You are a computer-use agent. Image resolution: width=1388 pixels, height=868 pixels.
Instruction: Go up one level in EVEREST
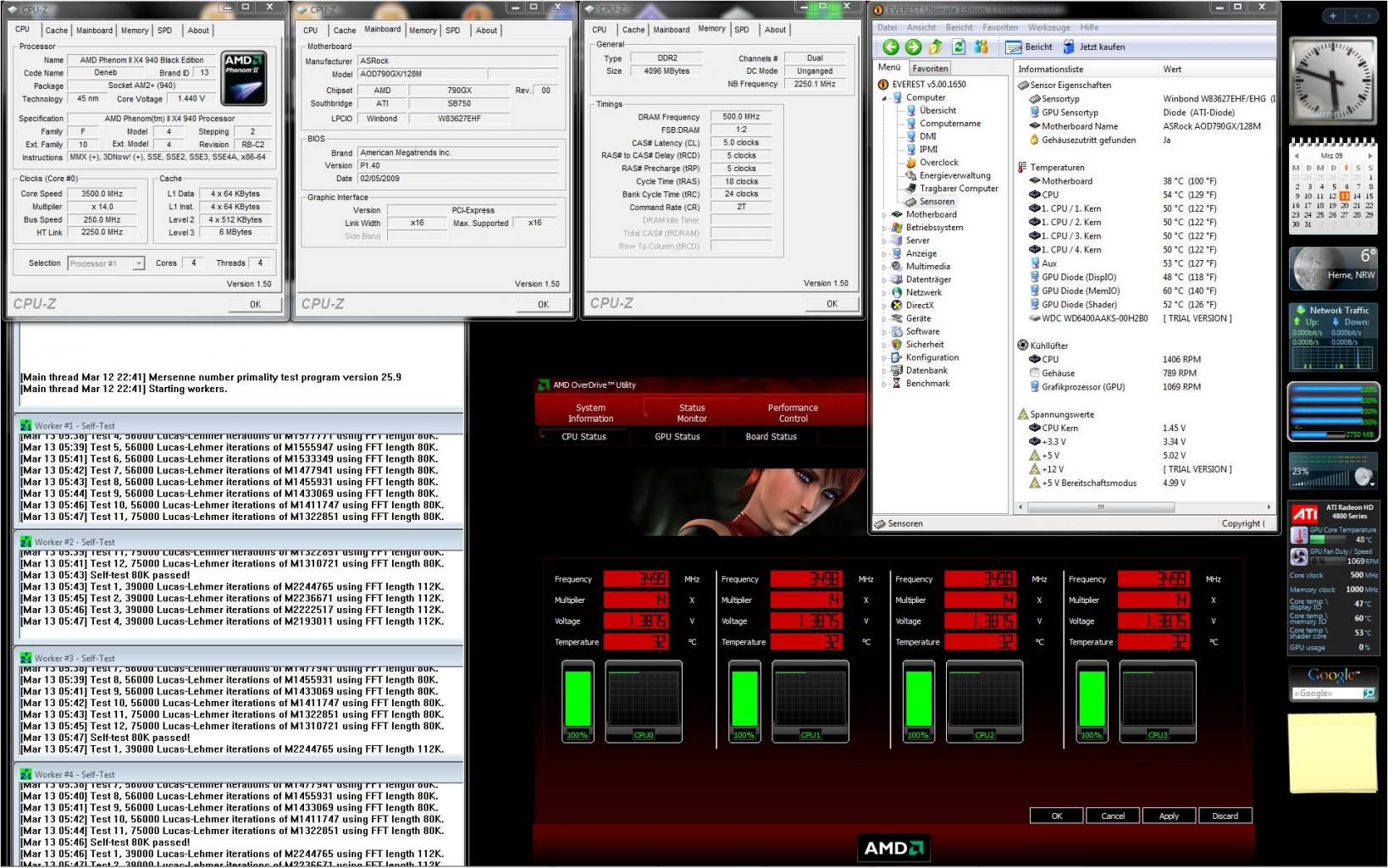coord(936,47)
